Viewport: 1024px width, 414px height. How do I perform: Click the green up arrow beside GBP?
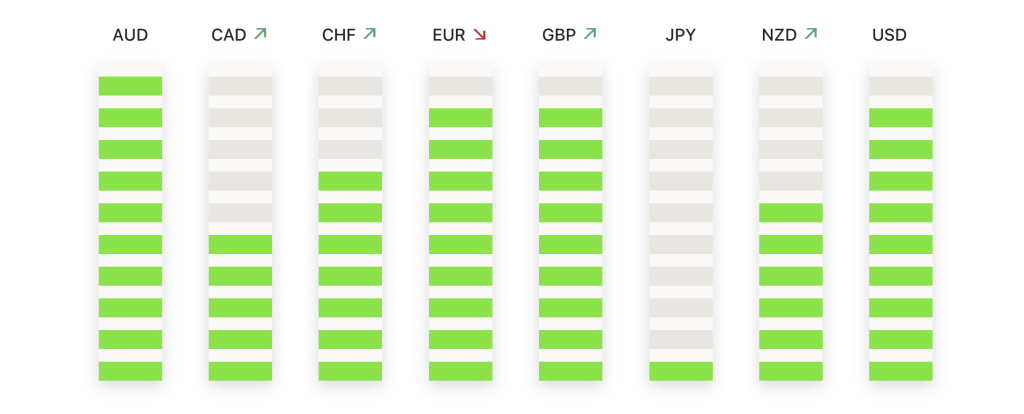590,34
